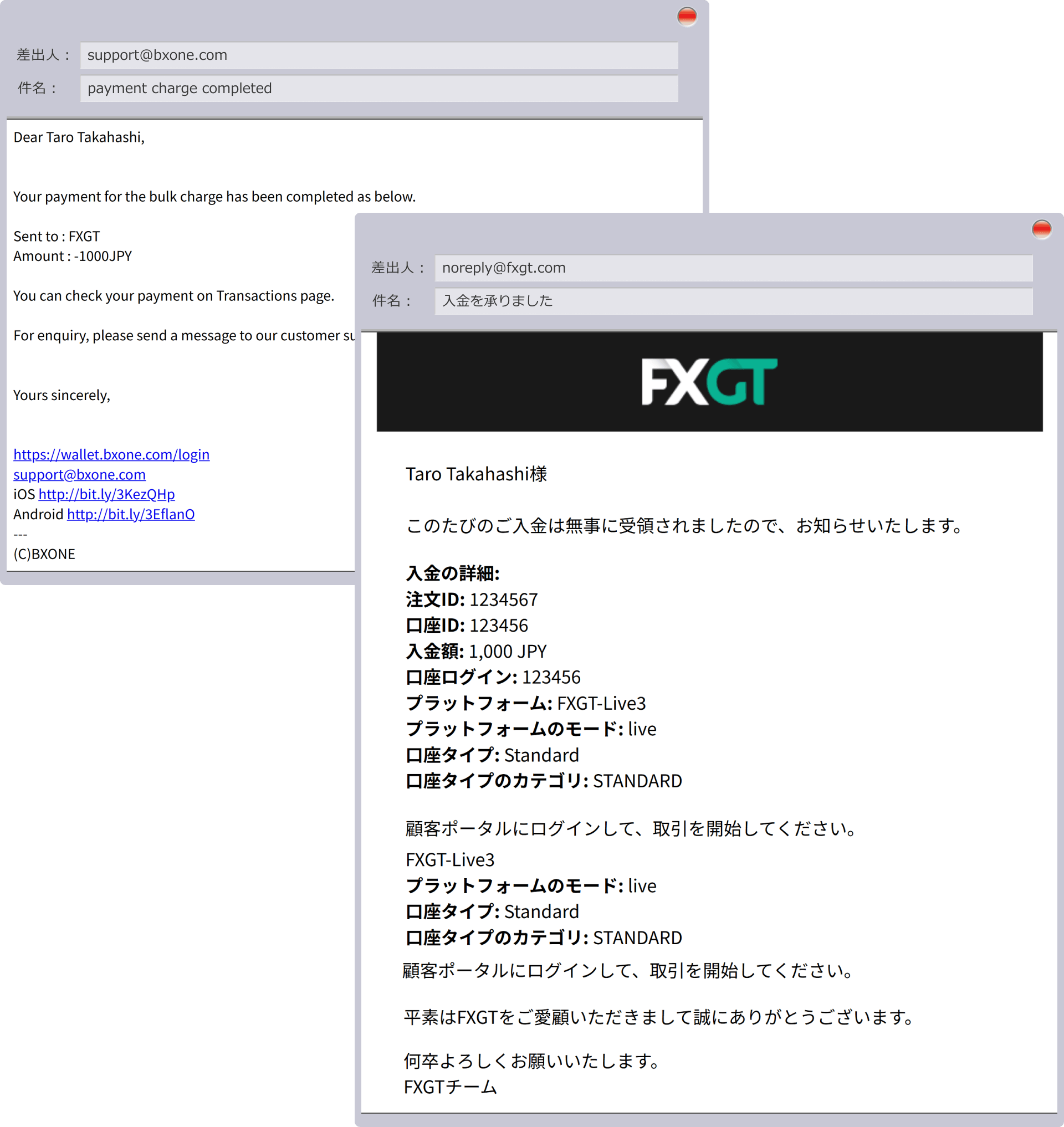Open the https://wallet.bxone.com/login link

pos(111,454)
